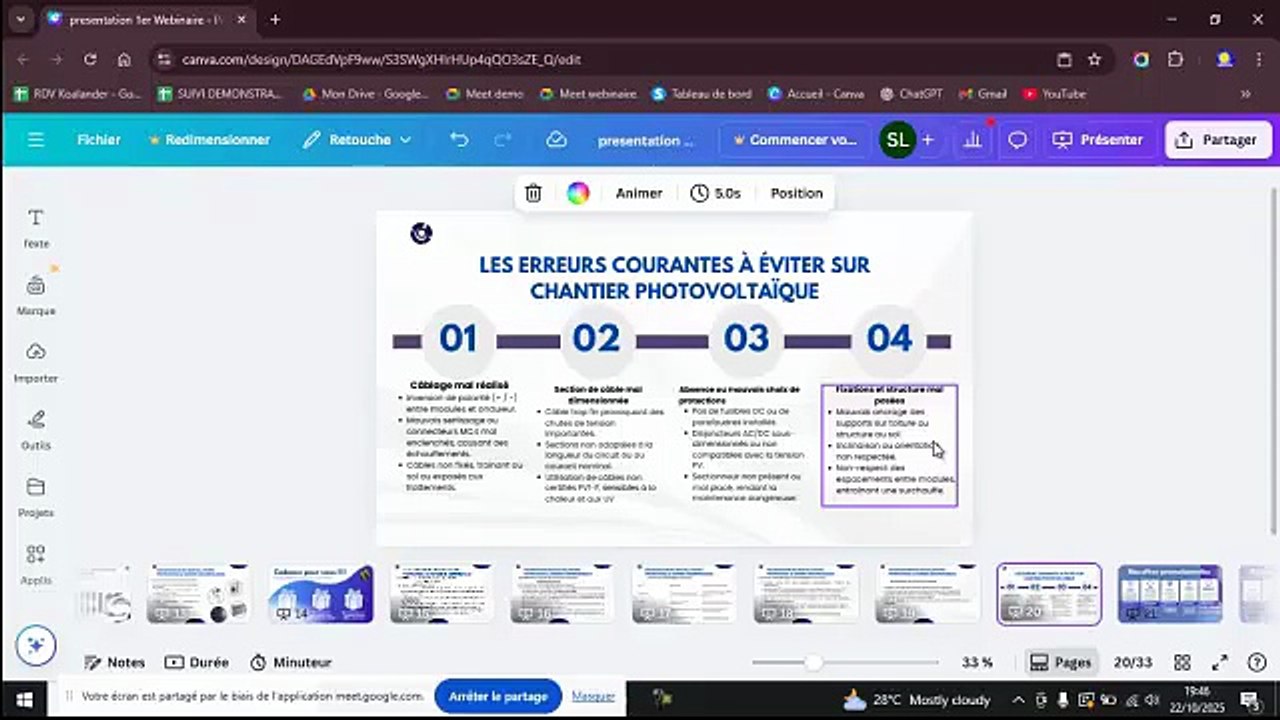Open the Projets folder panel
The height and width of the screenshot is (720, 1280).
pos(36,497)
